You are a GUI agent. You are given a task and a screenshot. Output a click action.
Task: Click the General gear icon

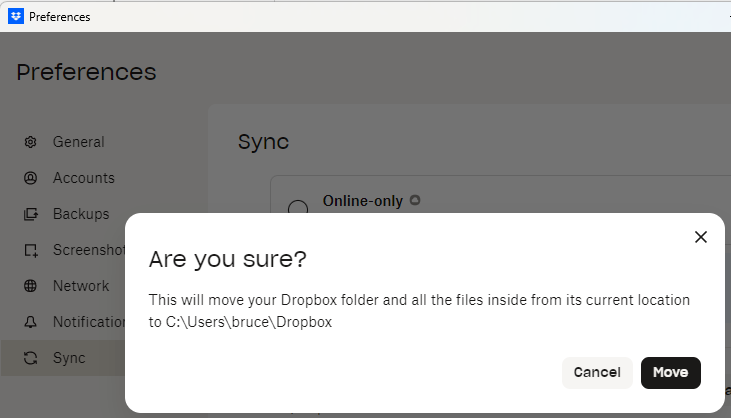click(x=31, y=142)
